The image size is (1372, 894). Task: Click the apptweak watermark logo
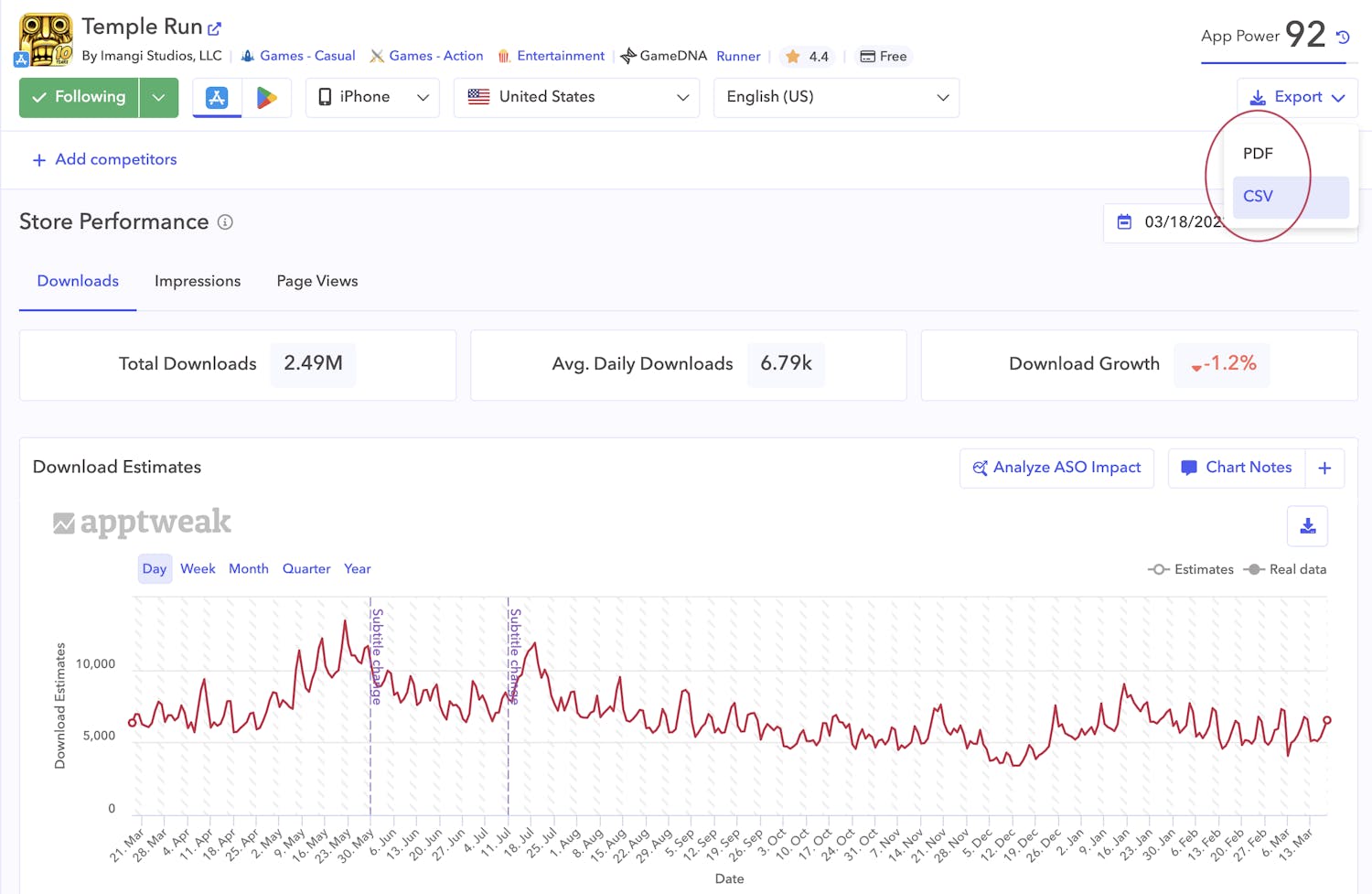pos(142,522)
